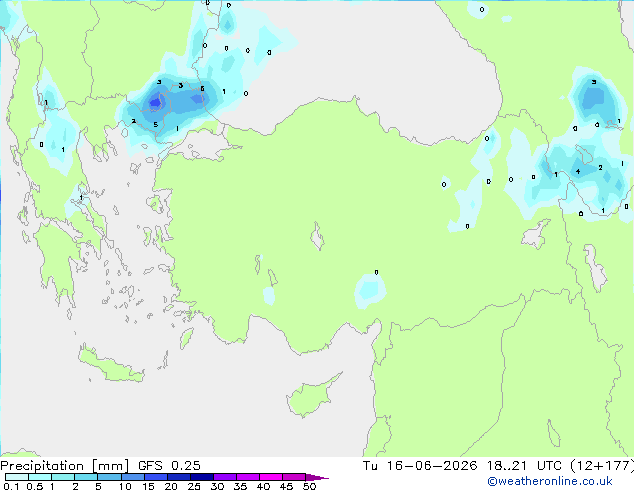Click the island of Cyprus on the map

[x=311, y=396]
